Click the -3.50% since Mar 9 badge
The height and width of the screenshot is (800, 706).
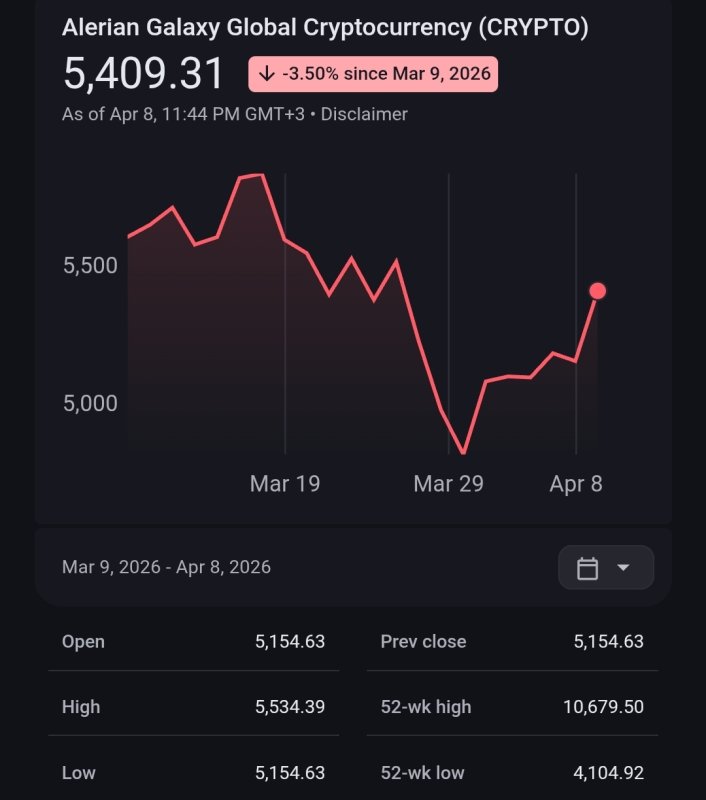(x=373, y=74)
